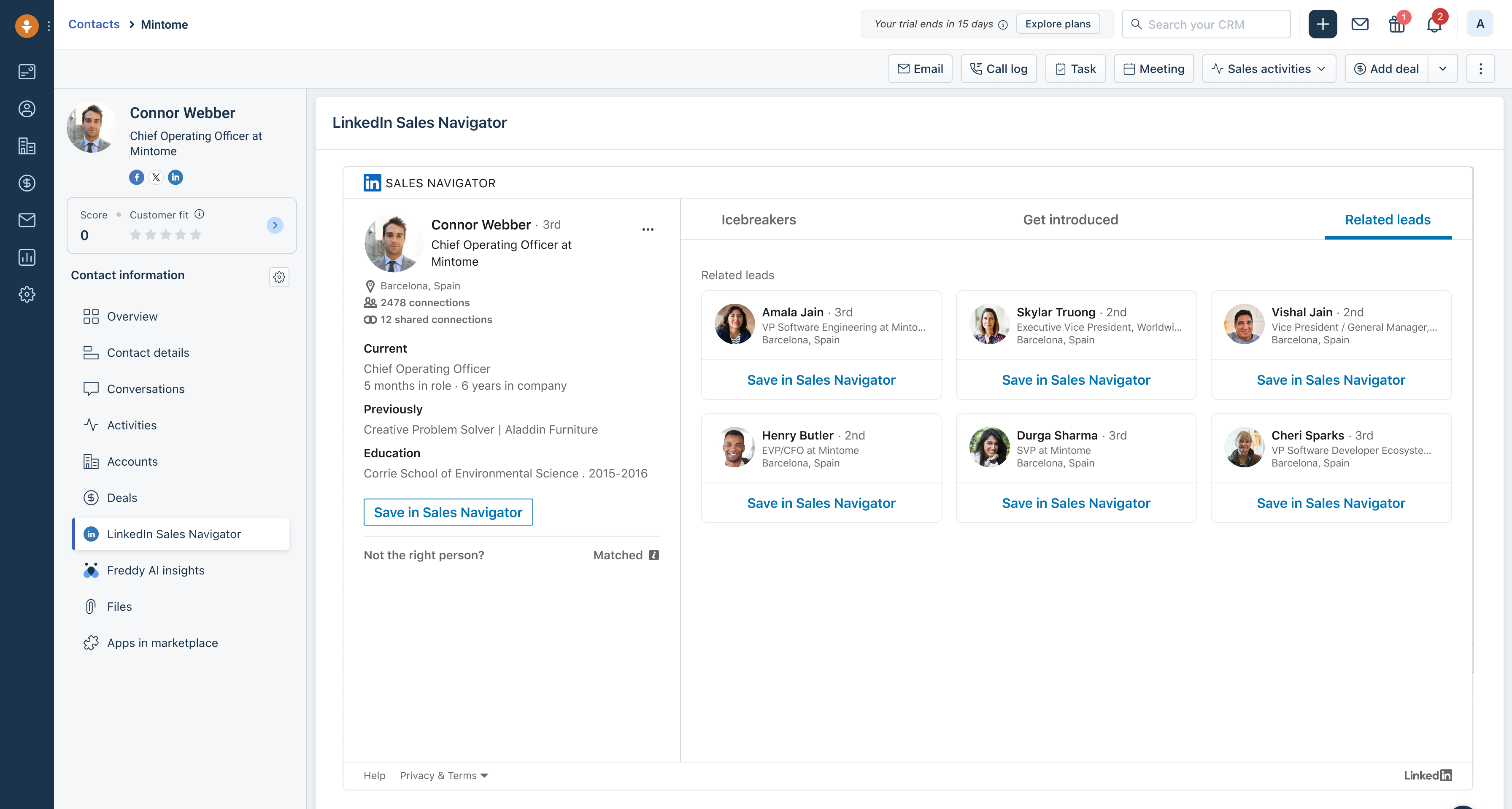Switch to the Icebreakers tab
The height and width of the screenshot is (809, 1512).
[759, 219]
